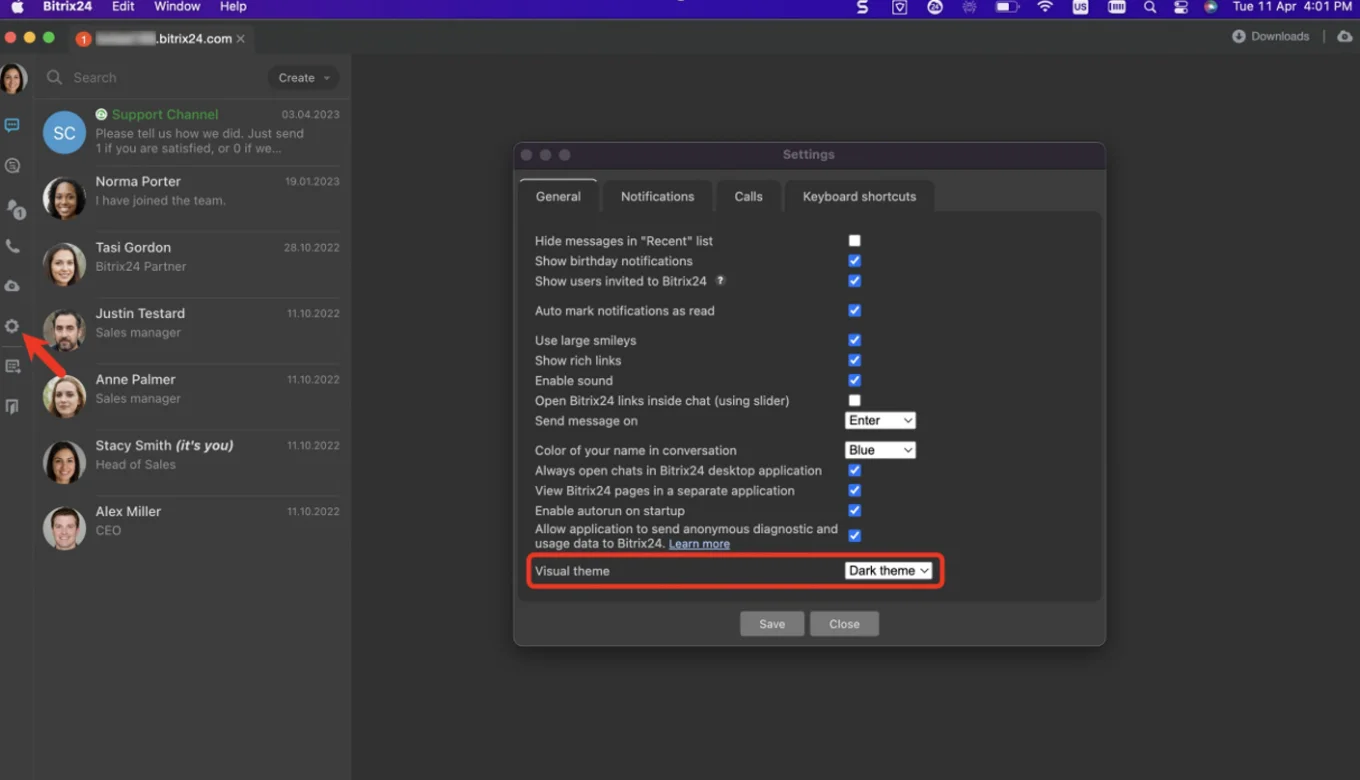The image size is (1360, 780).
Task: Open Notifications with the bell icon
Action: click(x=13, y=207)
